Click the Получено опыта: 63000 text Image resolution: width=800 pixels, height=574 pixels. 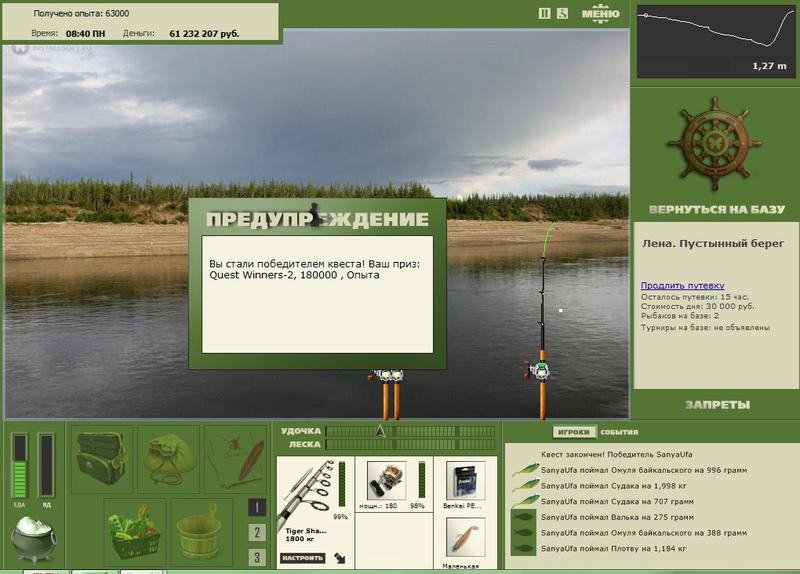(x=81, y=14)
